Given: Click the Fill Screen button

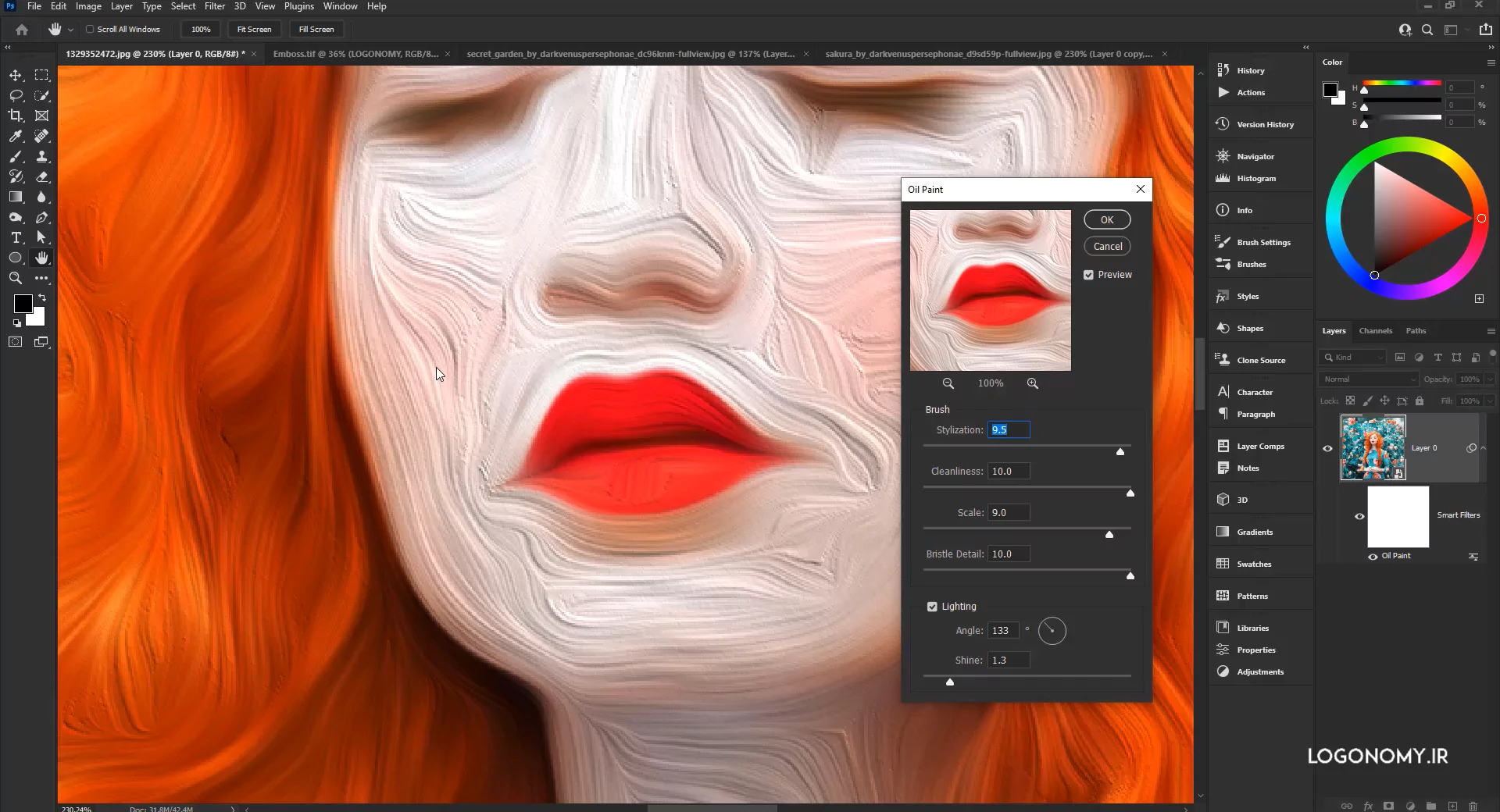Looking at the screenshot, I should coord(316,30).
